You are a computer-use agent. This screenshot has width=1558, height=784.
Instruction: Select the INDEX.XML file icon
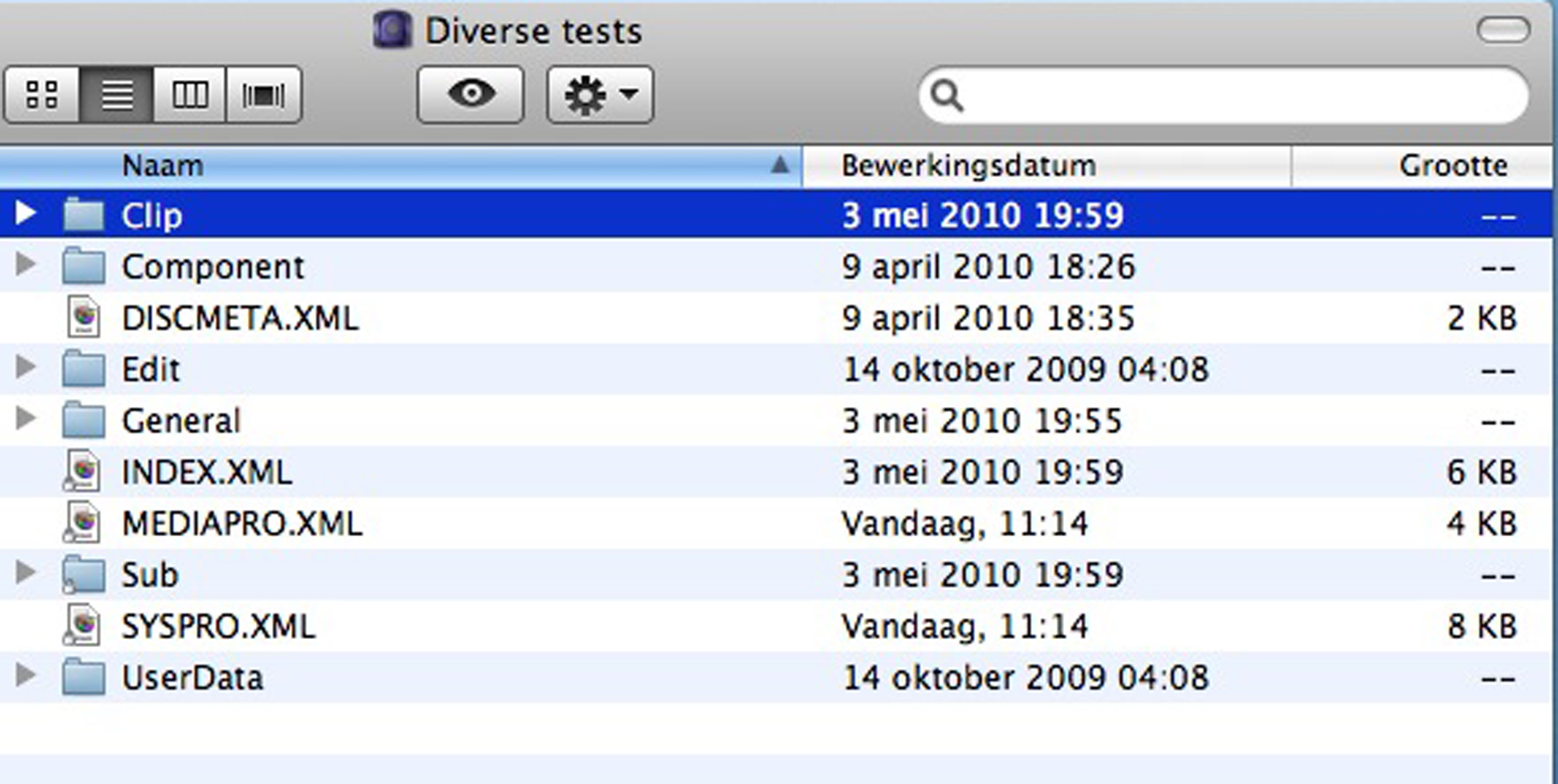pyautogui.click(x=84, y=471)
